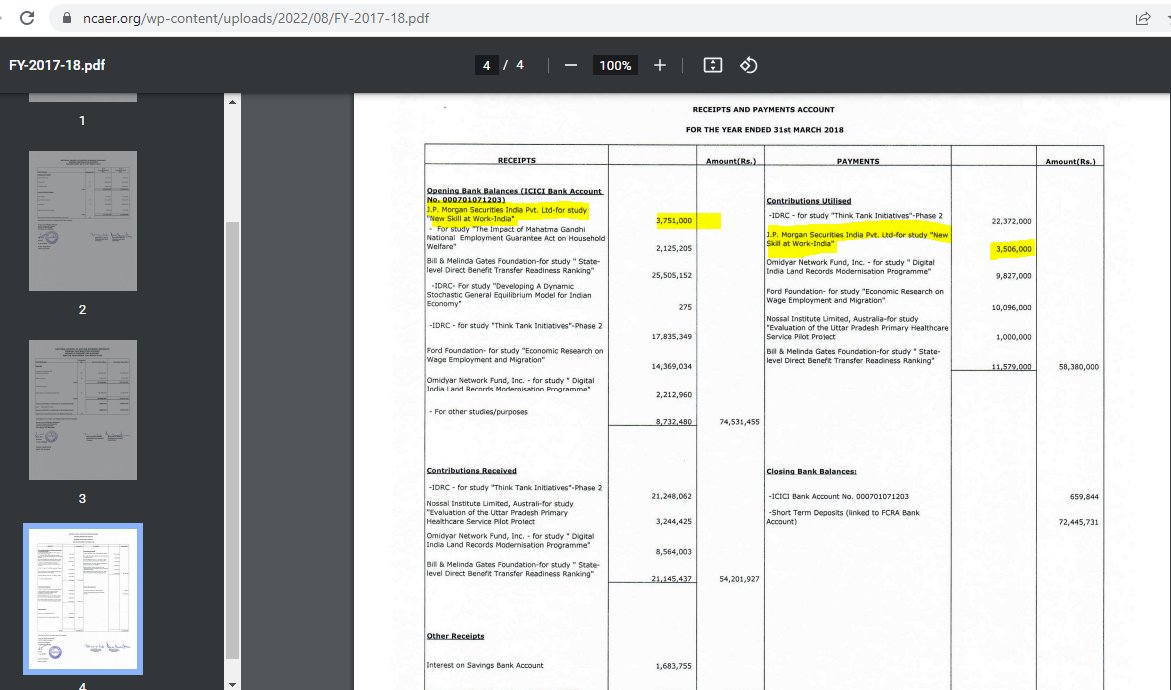Click 'For other studies/purposes' row

[479, 411]
